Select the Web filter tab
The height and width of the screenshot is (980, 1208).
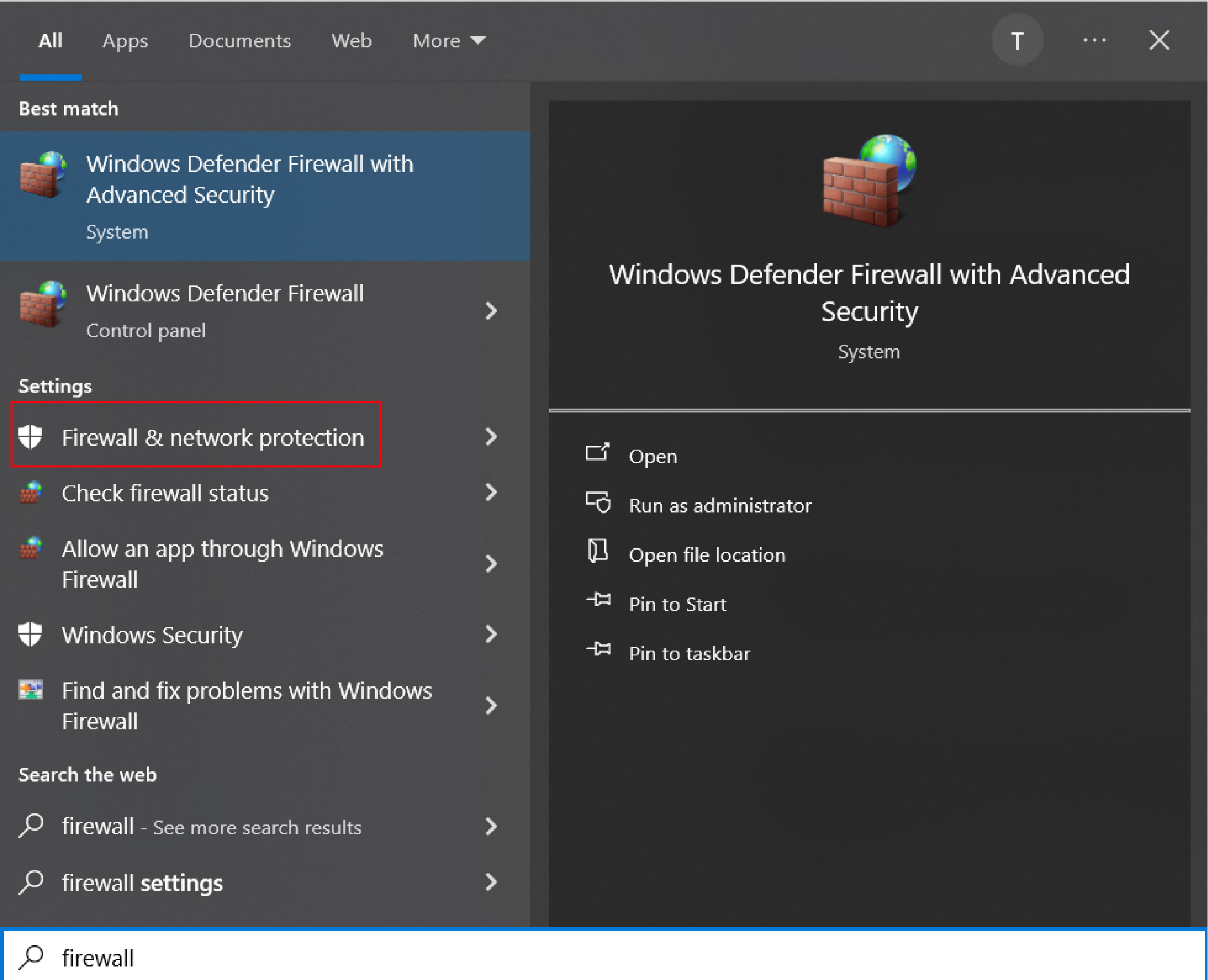(351, 41)
